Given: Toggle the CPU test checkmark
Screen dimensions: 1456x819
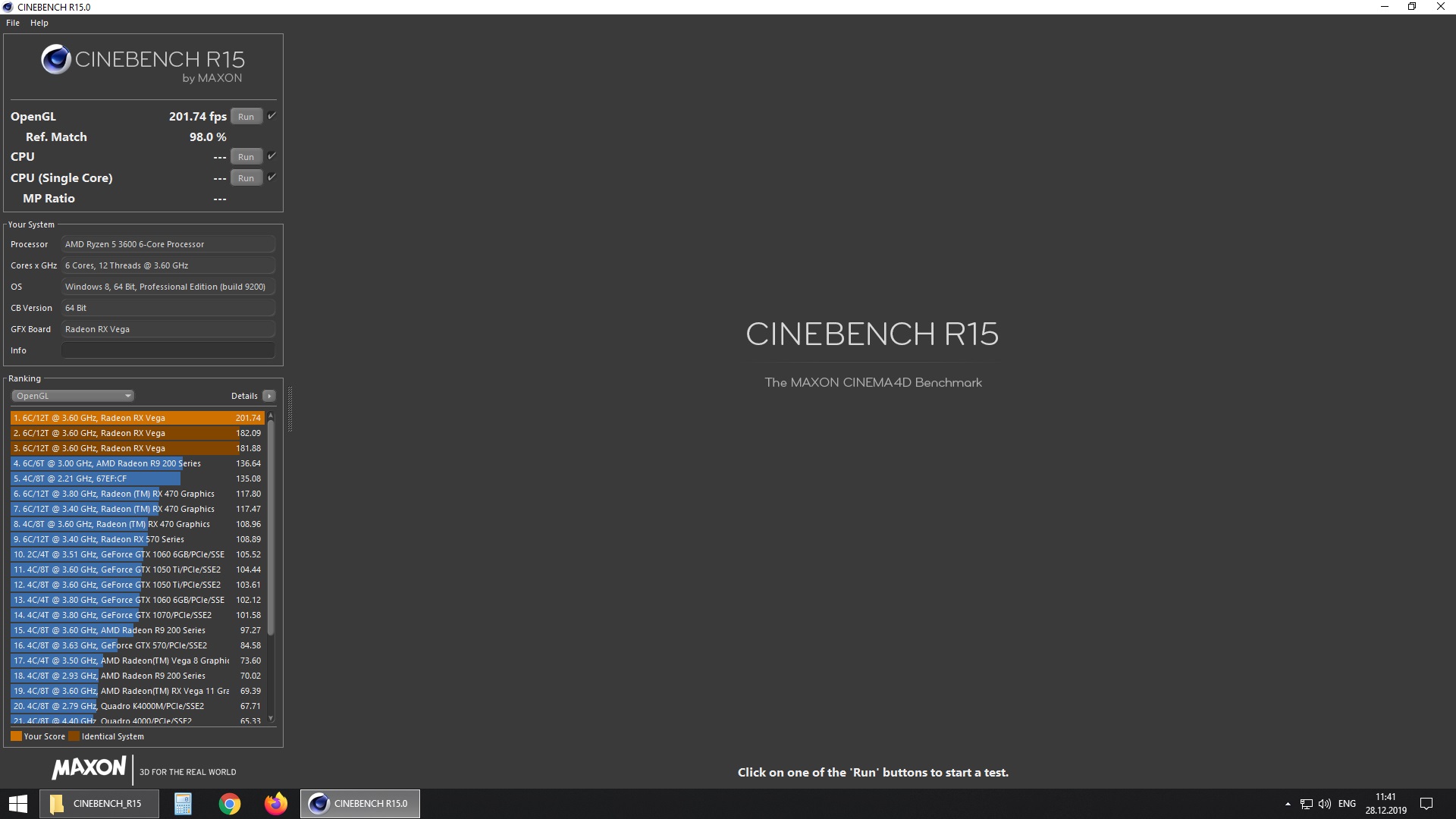Looking at the screenshot, I should click(x=271, y=156).
